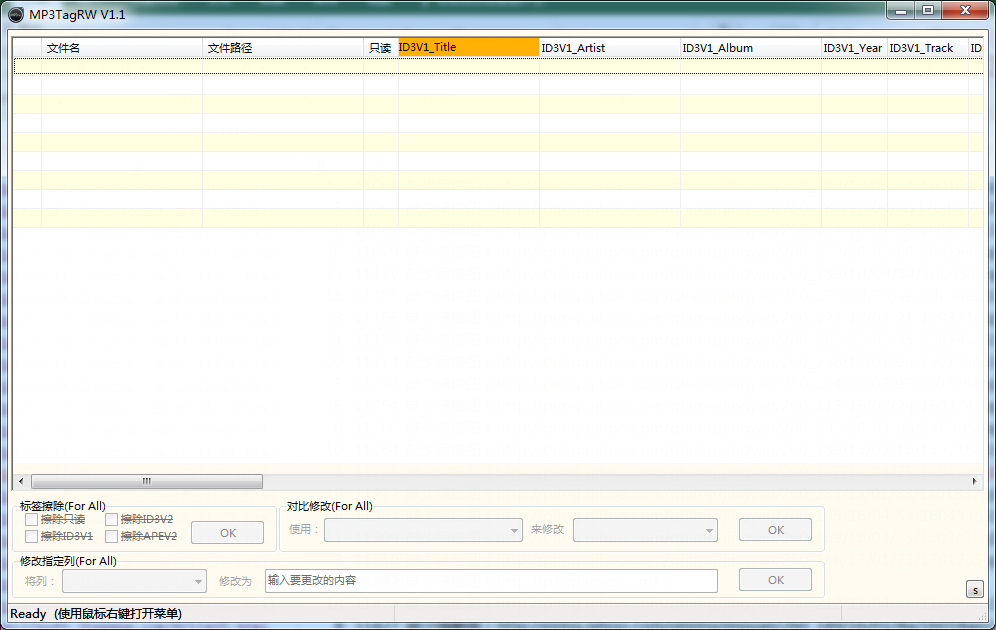Click the 修改为 content input field
Viewport: 996px width, 630px height.
pyautogui.click(x=491, y=580)
